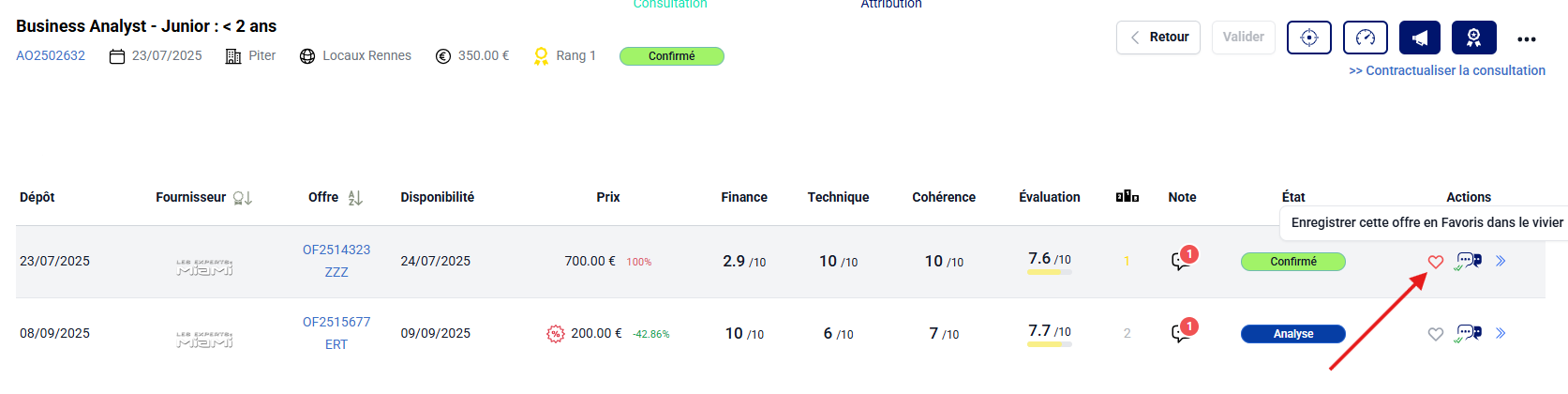Open offer link OF2514323
The width and height of the screenshot is (1568, 394).
336,250
